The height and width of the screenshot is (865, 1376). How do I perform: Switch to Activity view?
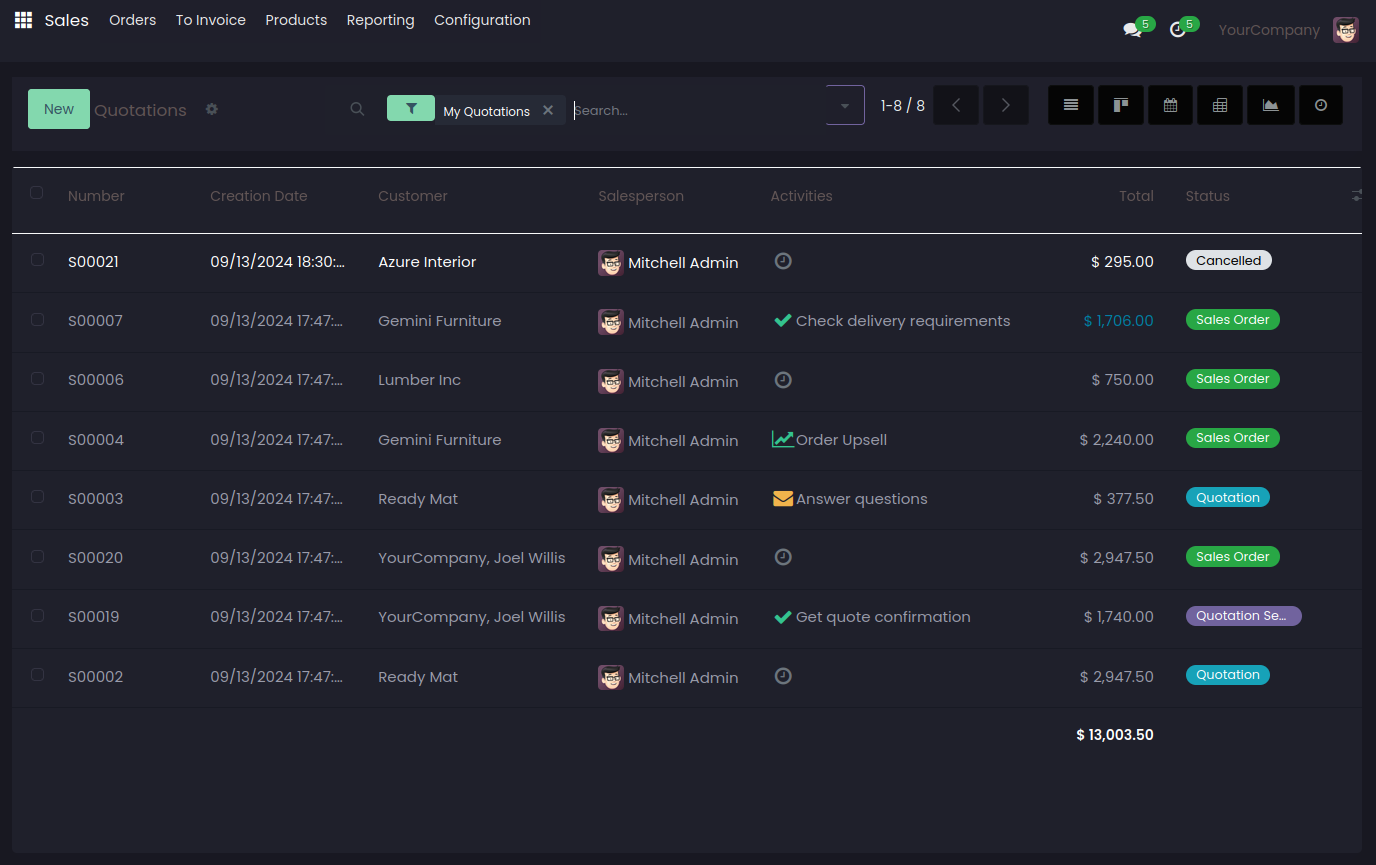(x=1320, y=105)
